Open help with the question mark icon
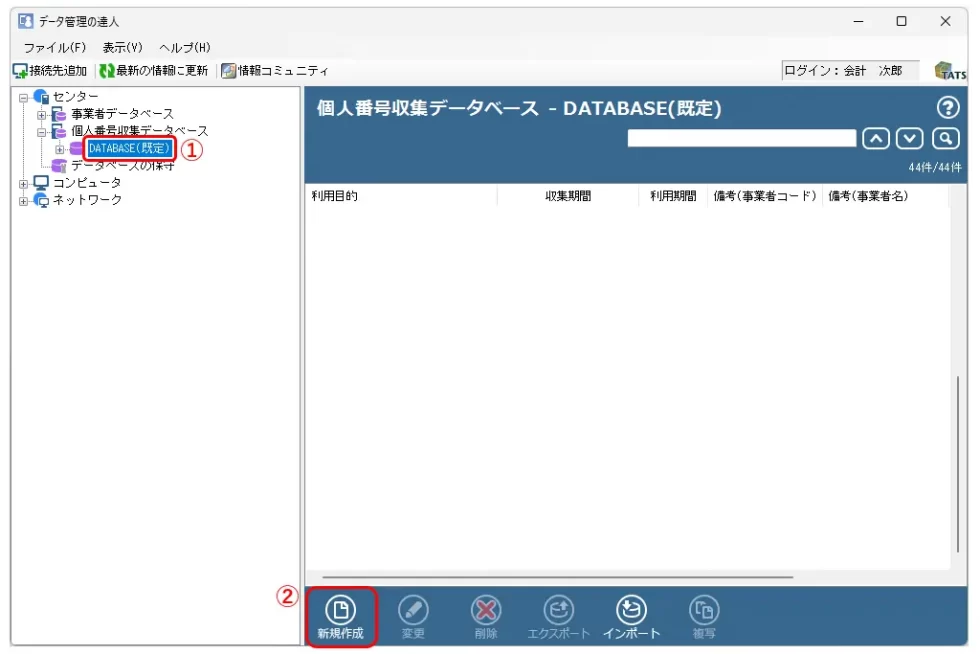Screen dimensions: 980x654 [947, 108]
